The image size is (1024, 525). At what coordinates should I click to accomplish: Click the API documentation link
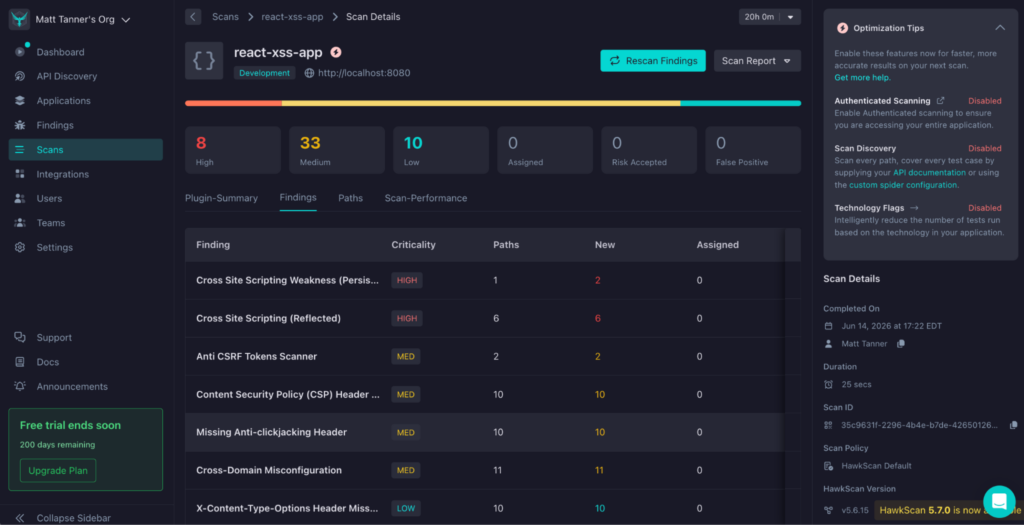coord(929,173)
